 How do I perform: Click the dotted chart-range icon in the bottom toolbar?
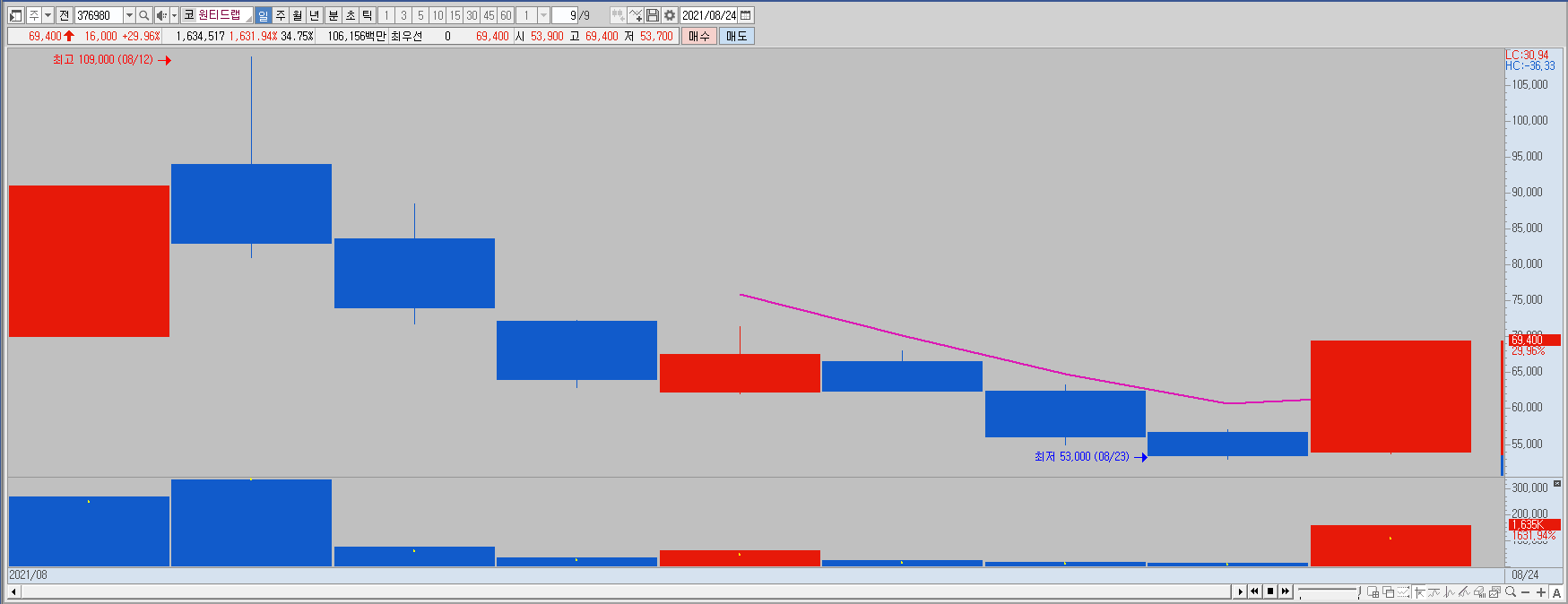(x=1403, y=591)
